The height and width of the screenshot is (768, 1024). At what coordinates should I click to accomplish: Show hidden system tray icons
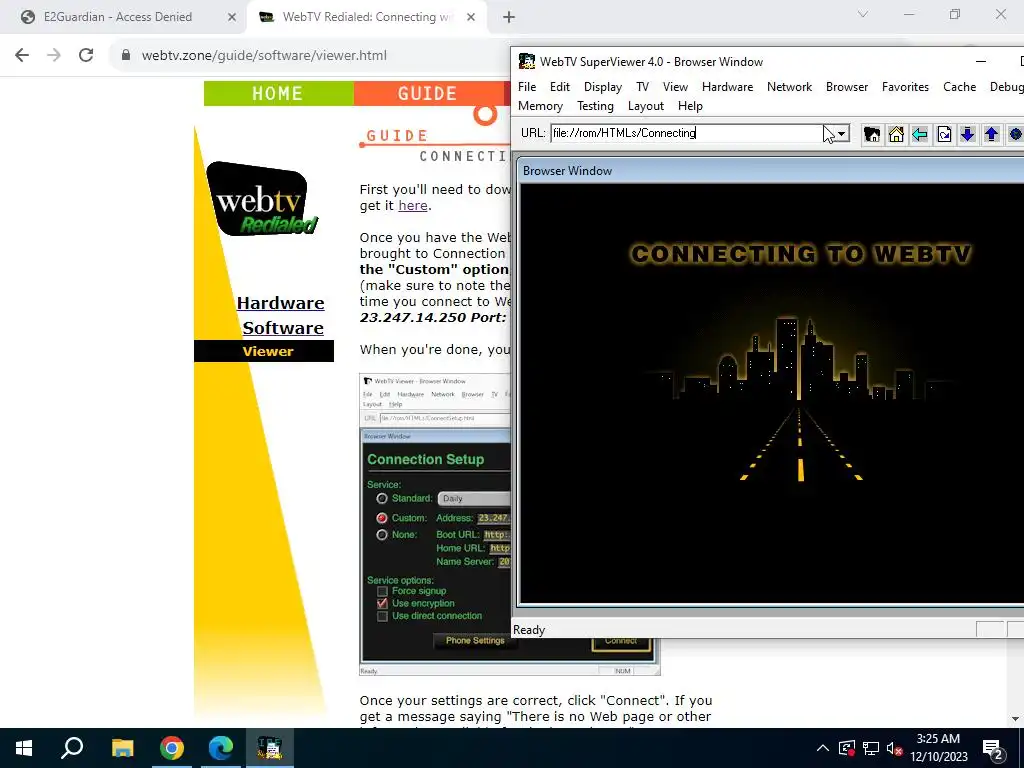point(823,748)
